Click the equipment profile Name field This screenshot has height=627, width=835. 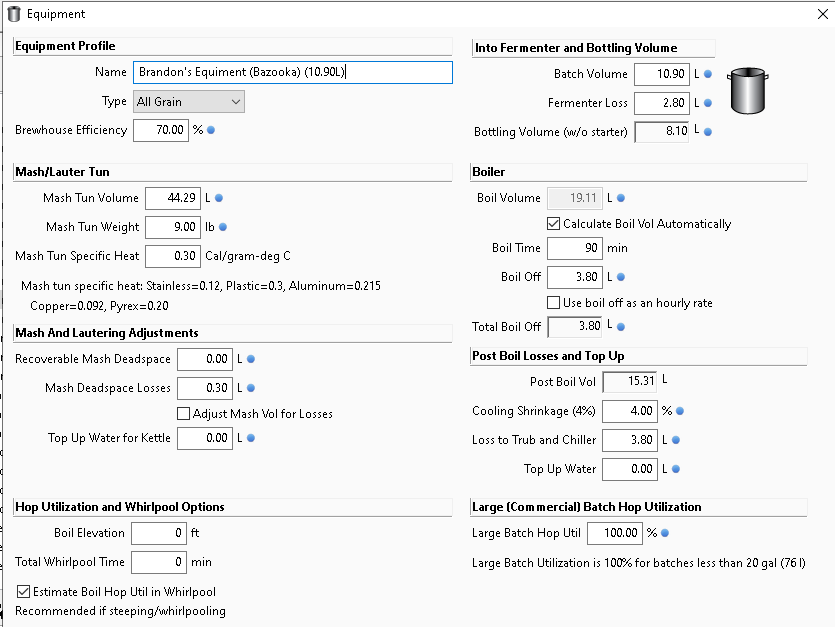[x=293, y=72]
